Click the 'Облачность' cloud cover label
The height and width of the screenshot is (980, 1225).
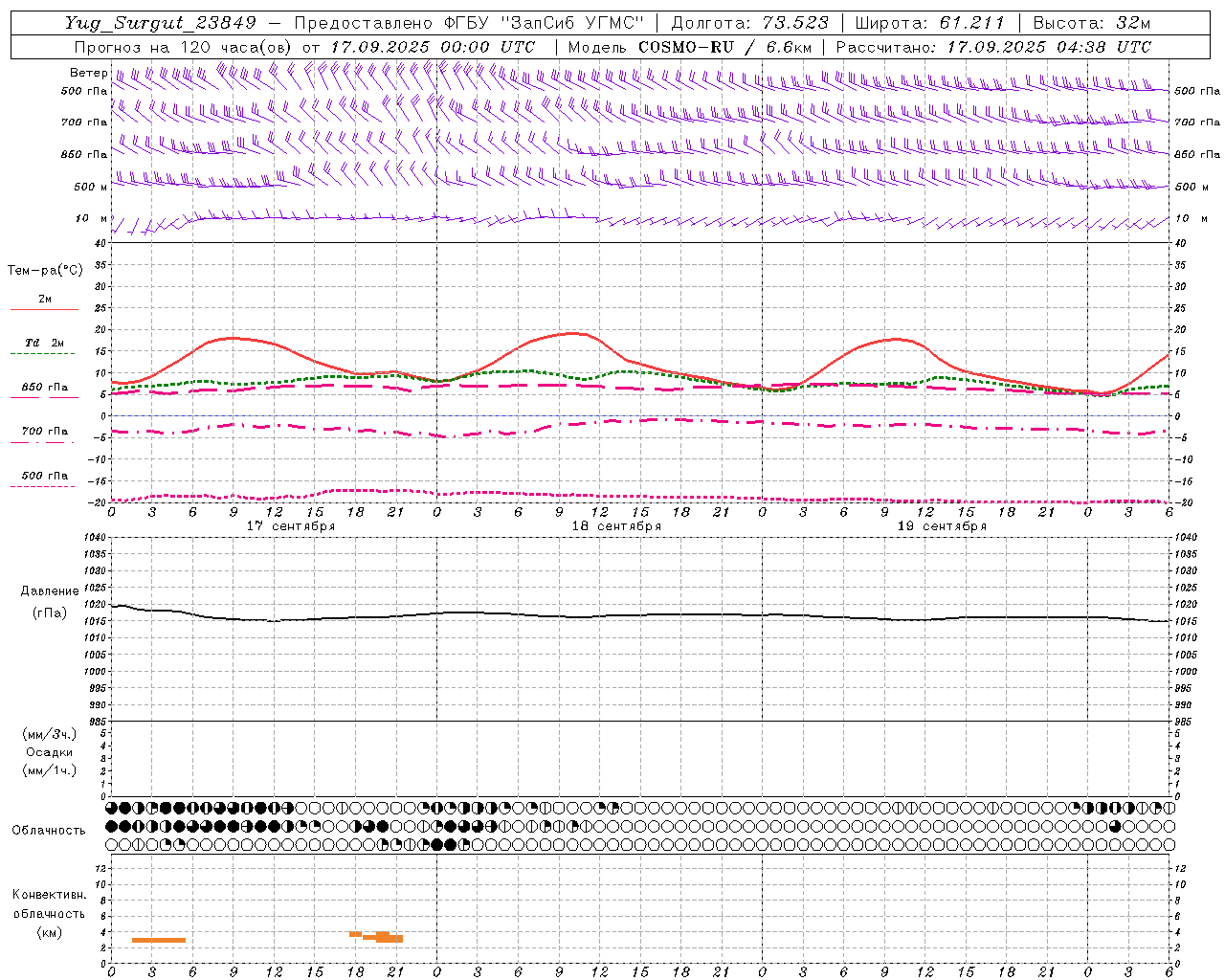pyautogui.click(x=49, y=831)
